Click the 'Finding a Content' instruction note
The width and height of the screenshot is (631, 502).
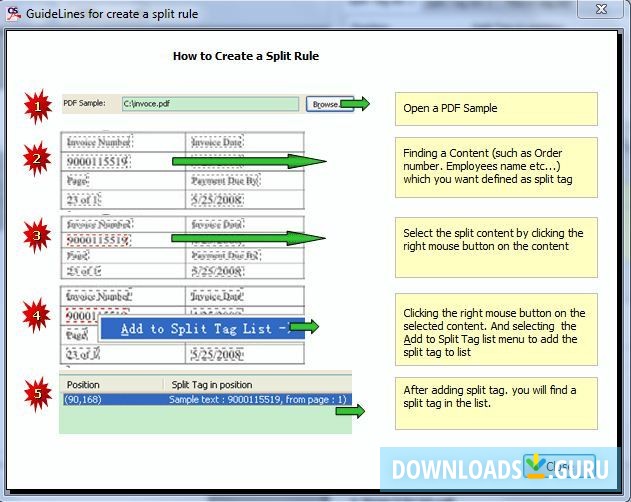(x=496, y=167)
